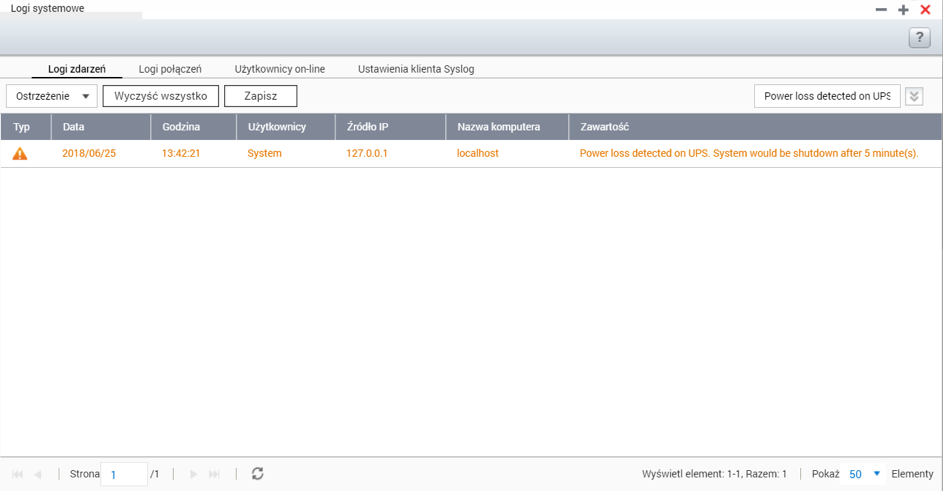Open the Użytkownicy on-line tab
This screenshot has width=943, height=491.
[x=280, y=69]
